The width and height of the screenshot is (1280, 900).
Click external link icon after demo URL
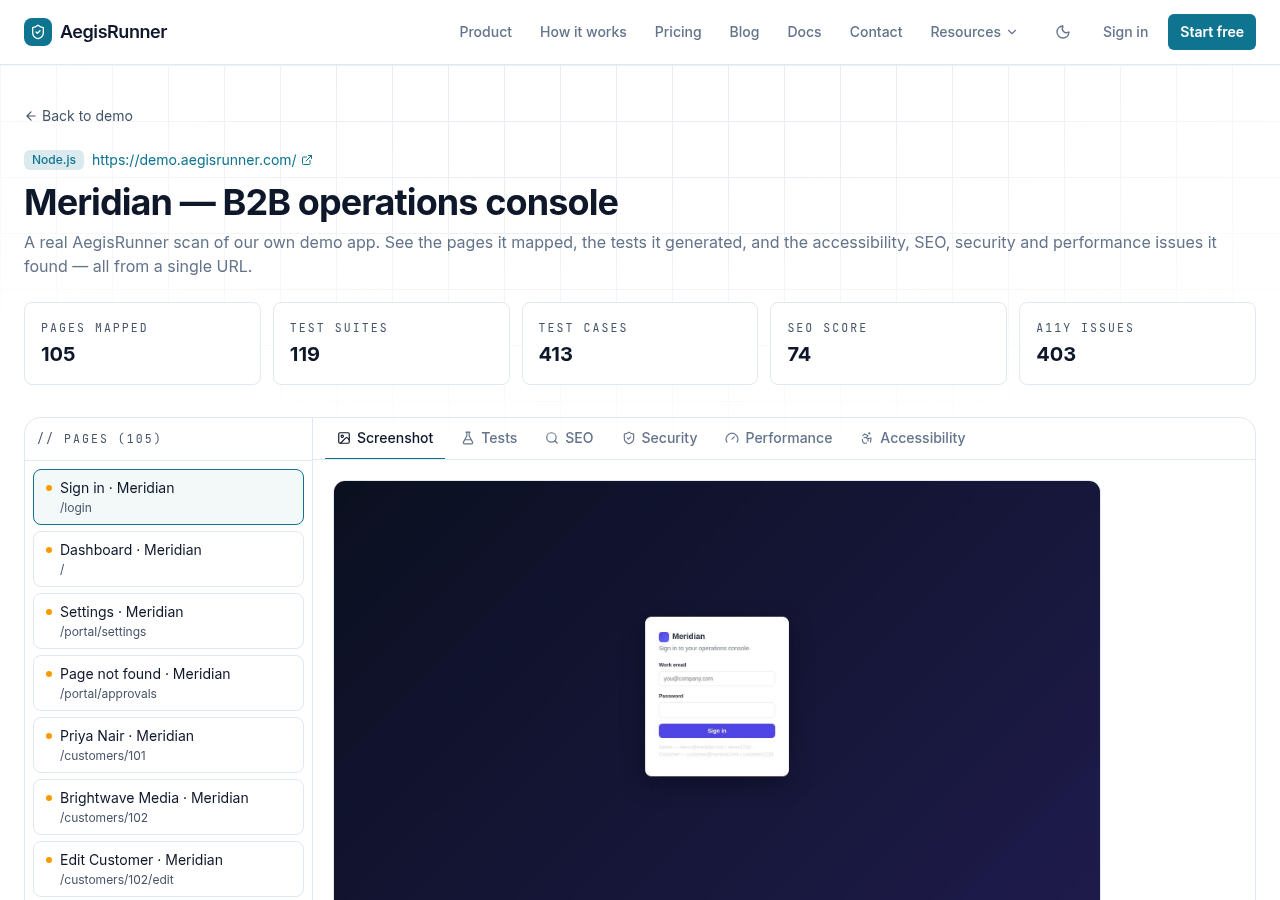pyautogui.click(x=307, y=160)
